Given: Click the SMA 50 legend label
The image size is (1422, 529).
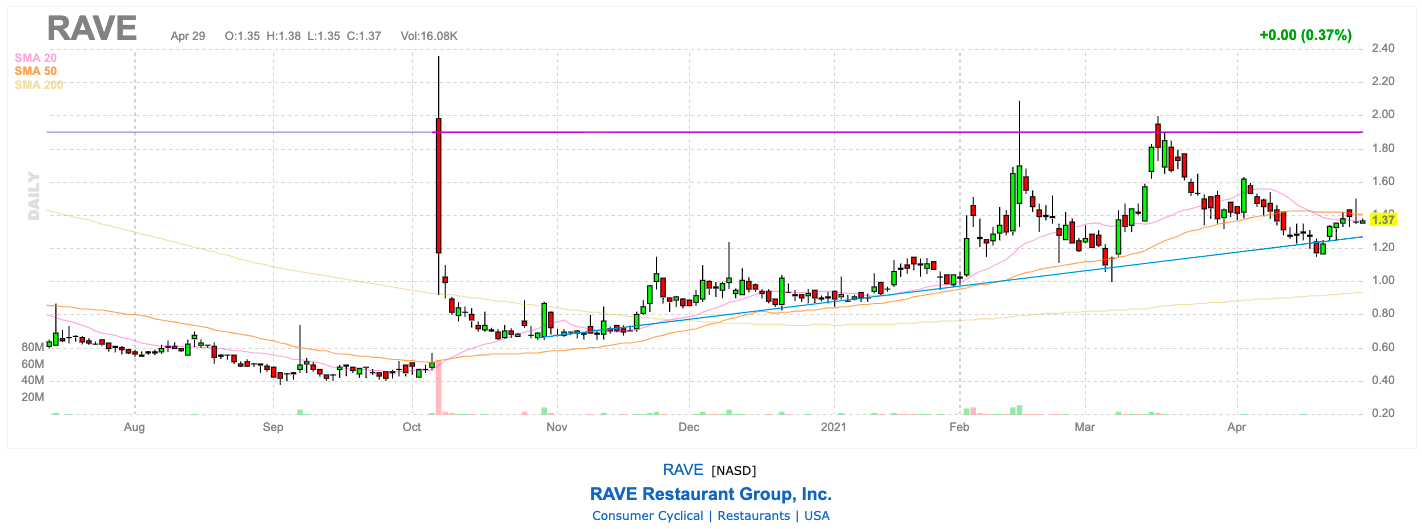Looking at the screenshot, I should click(35, 71).
